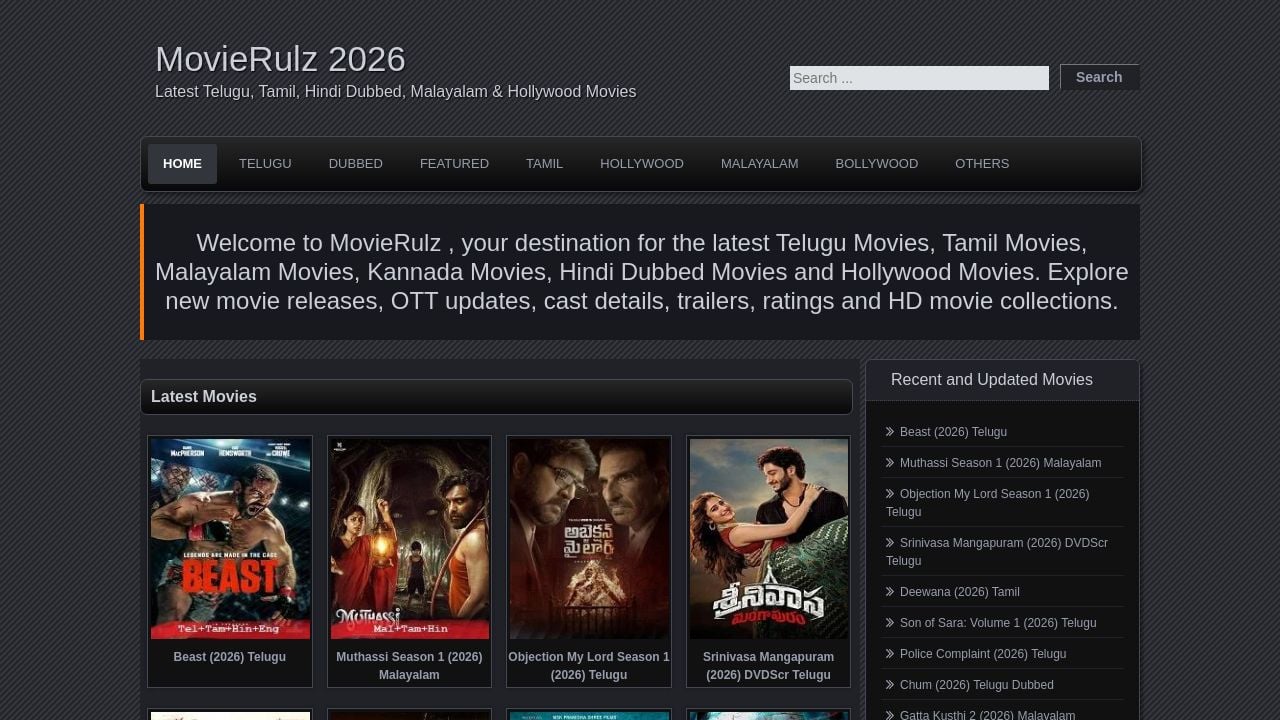Open sidebar link Chum (2026) Telugu Dubbed

977,685
